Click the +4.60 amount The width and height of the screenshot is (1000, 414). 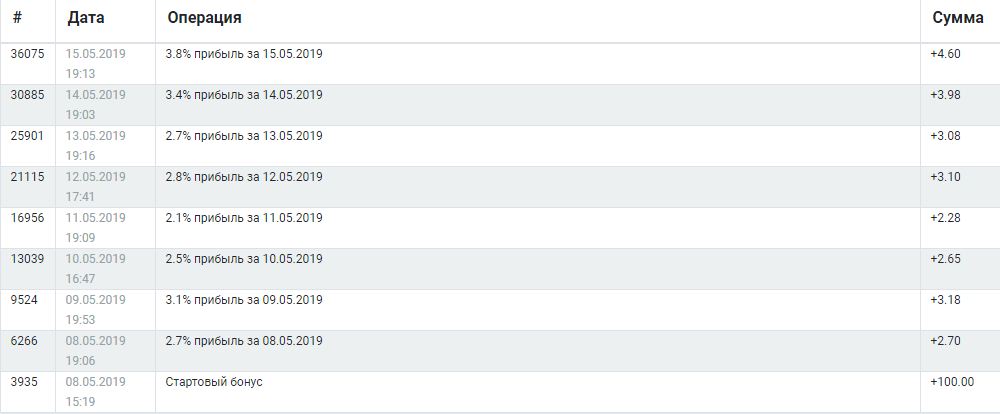pos(945,54)
